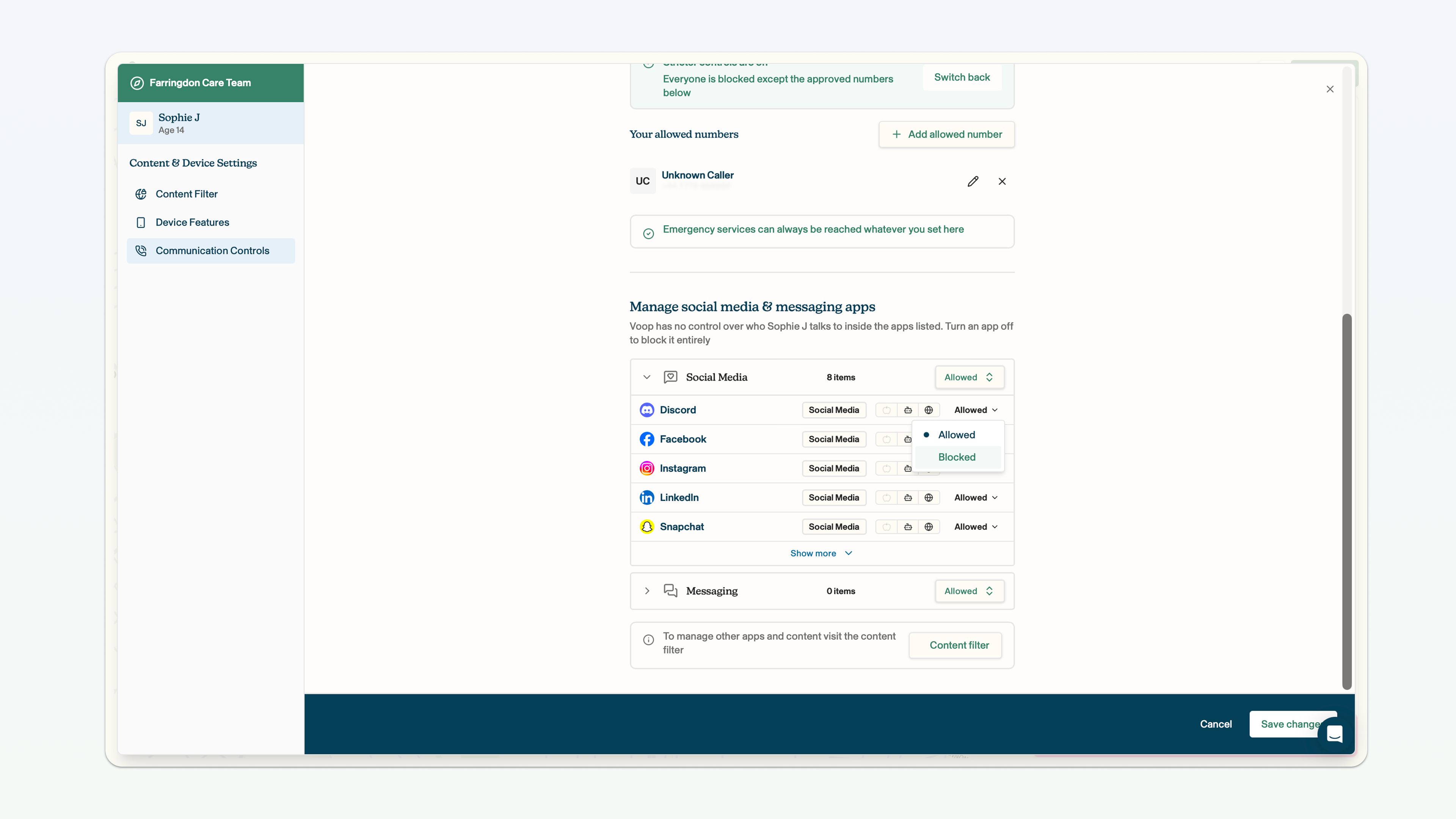1456x819 pixels.
Task: Select Communication Controls in sidebar
Action: coord(211,251)
